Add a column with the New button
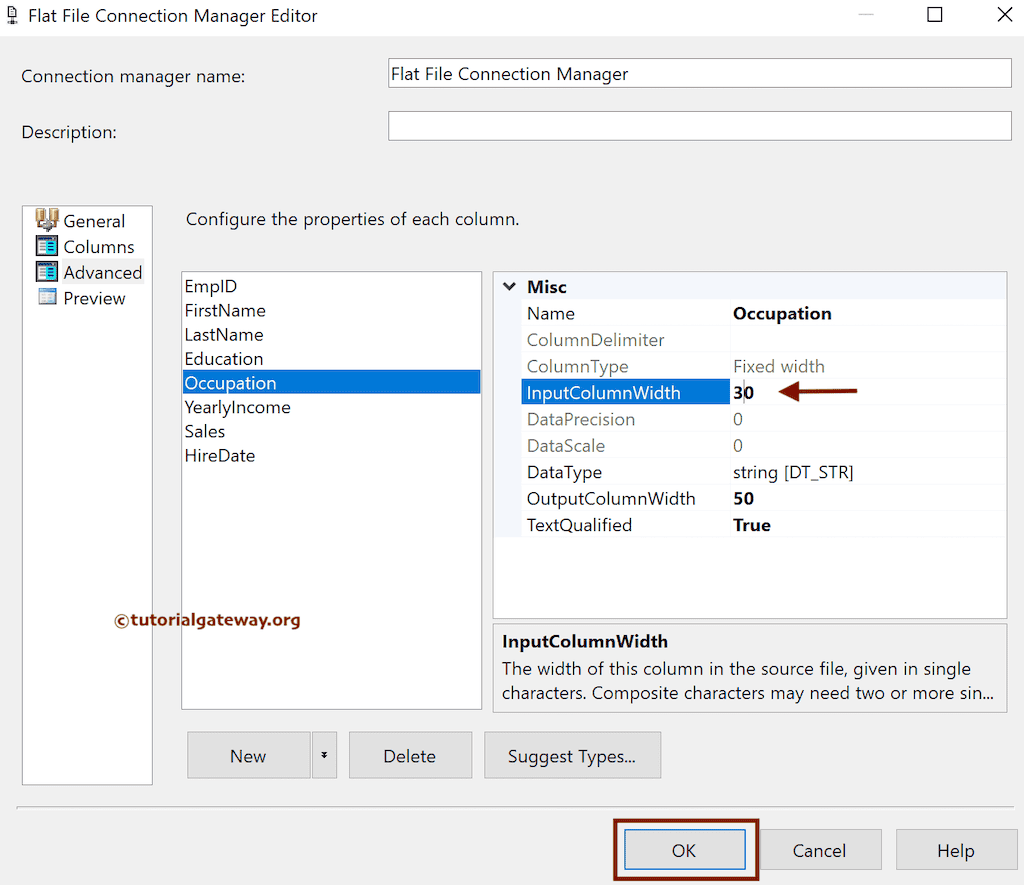This screenshot has height=885, width=1024. click(248, 755)
